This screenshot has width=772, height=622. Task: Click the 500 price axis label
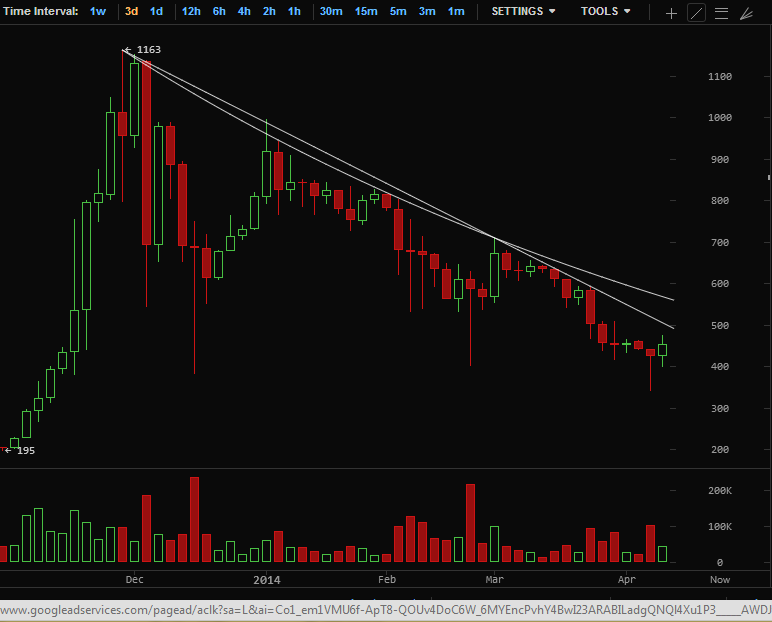(720, 326)
